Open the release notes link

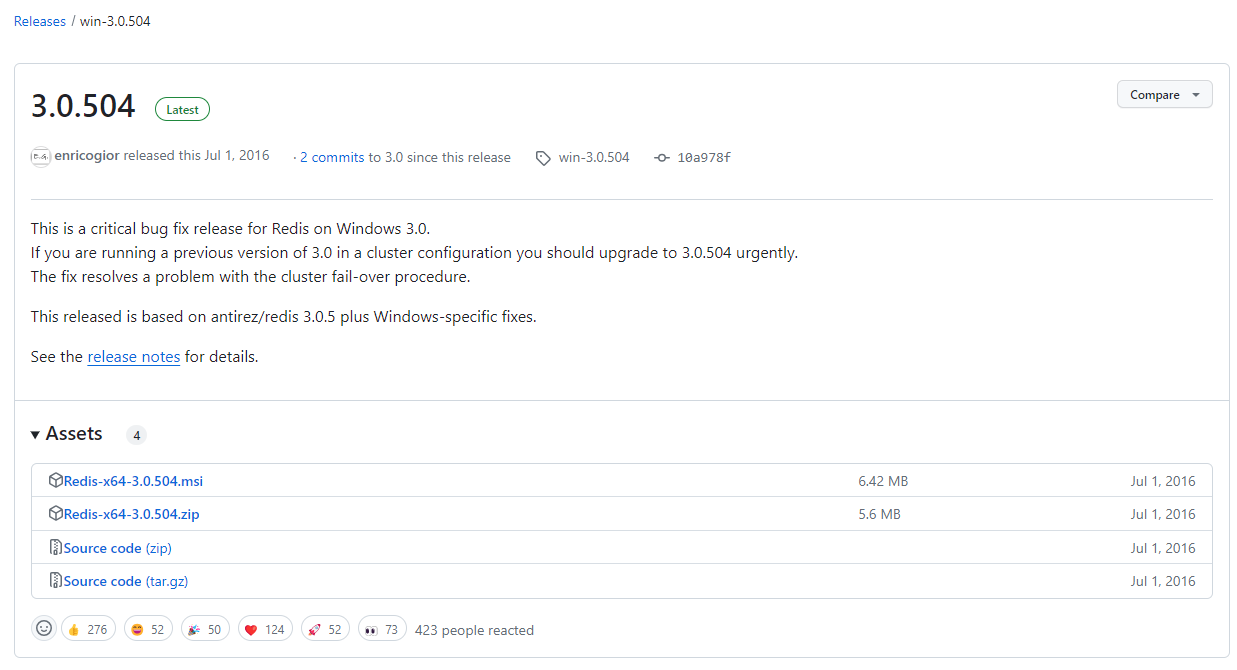[x=133, y=356]
